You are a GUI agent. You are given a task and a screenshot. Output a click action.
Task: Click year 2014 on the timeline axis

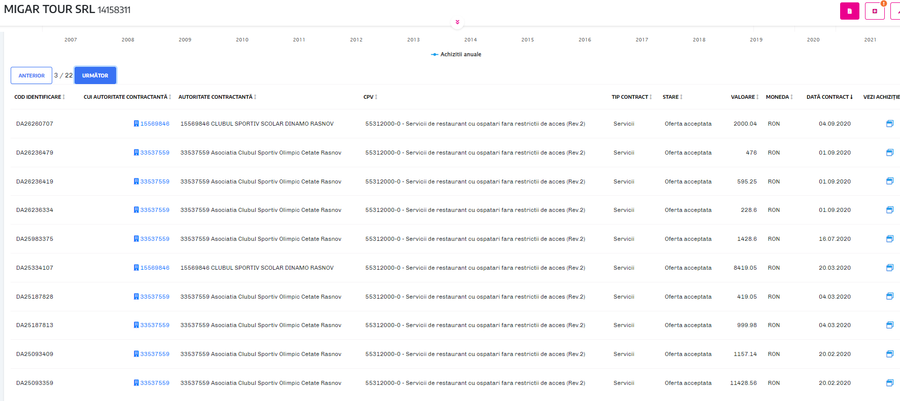pos(470,40)
